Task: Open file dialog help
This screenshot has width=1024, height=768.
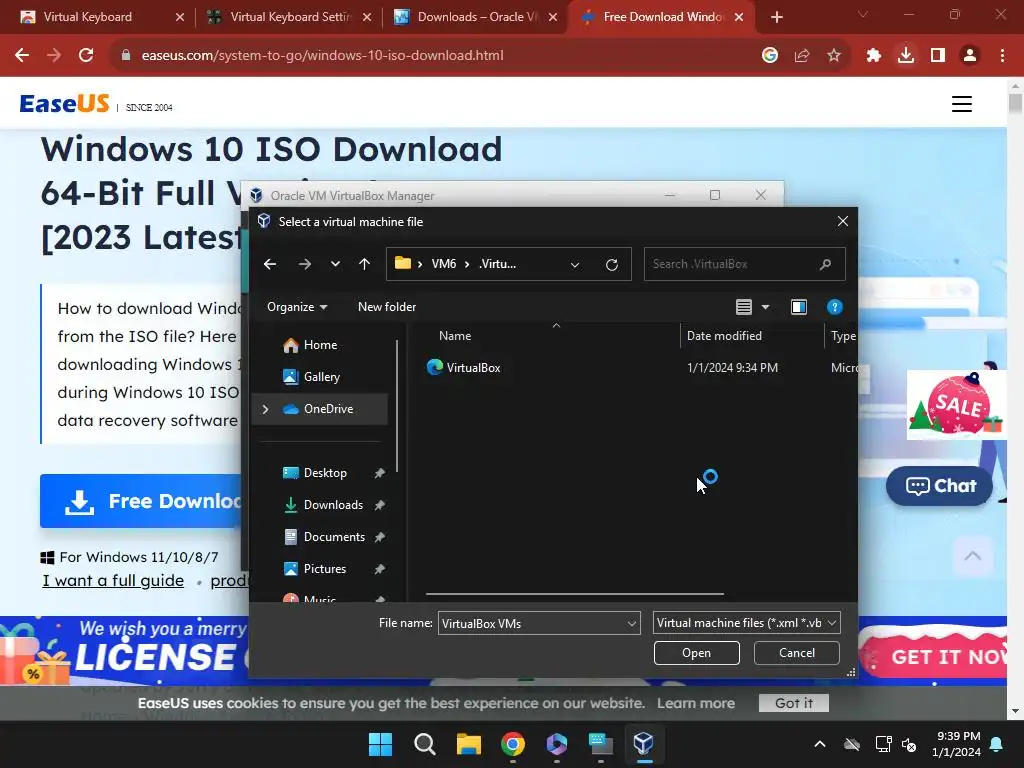Action: click(x=835, y=307)
